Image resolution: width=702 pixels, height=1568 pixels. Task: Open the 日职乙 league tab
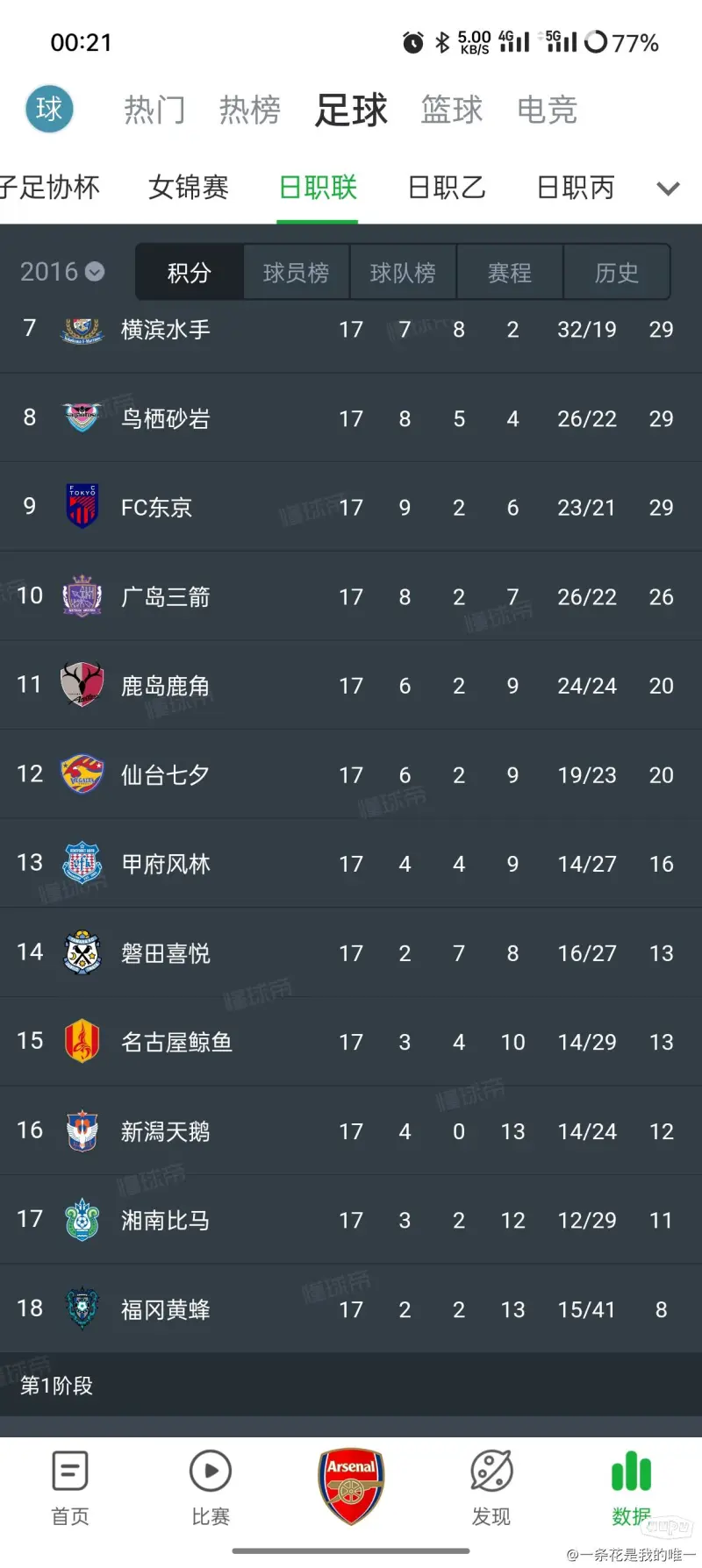pos(447,187)
